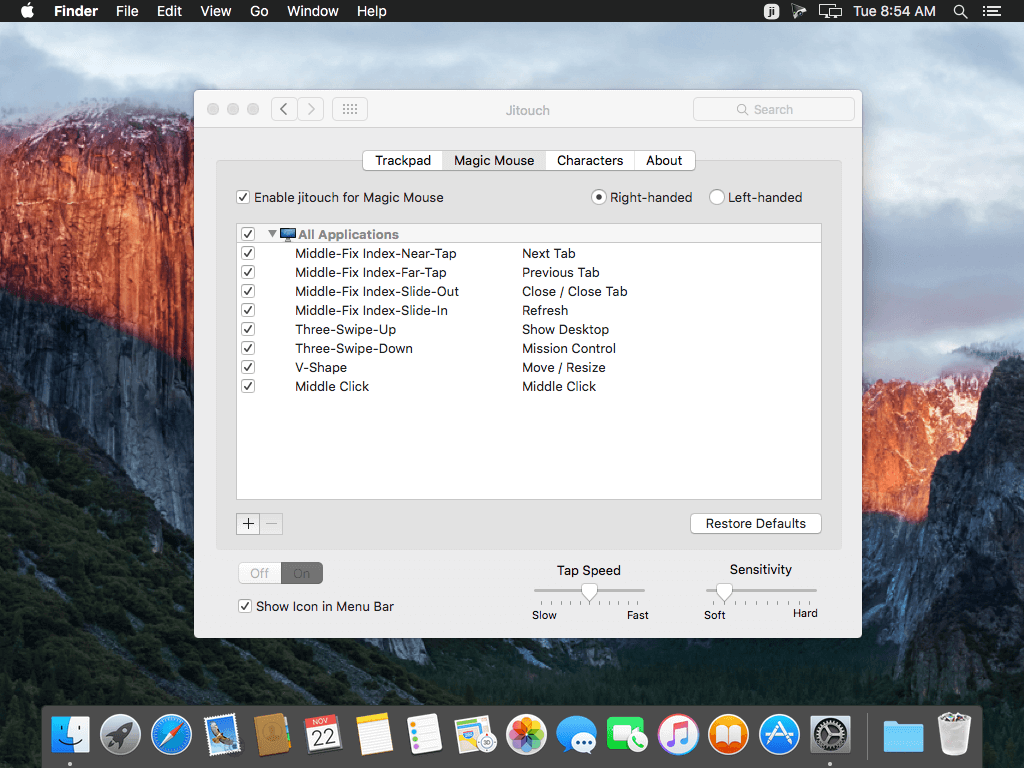Uncheck the Middle Click gesture checkbox
Image resolution: width=1024 pixels, height=768 pixels.
[x=248, y=385]
